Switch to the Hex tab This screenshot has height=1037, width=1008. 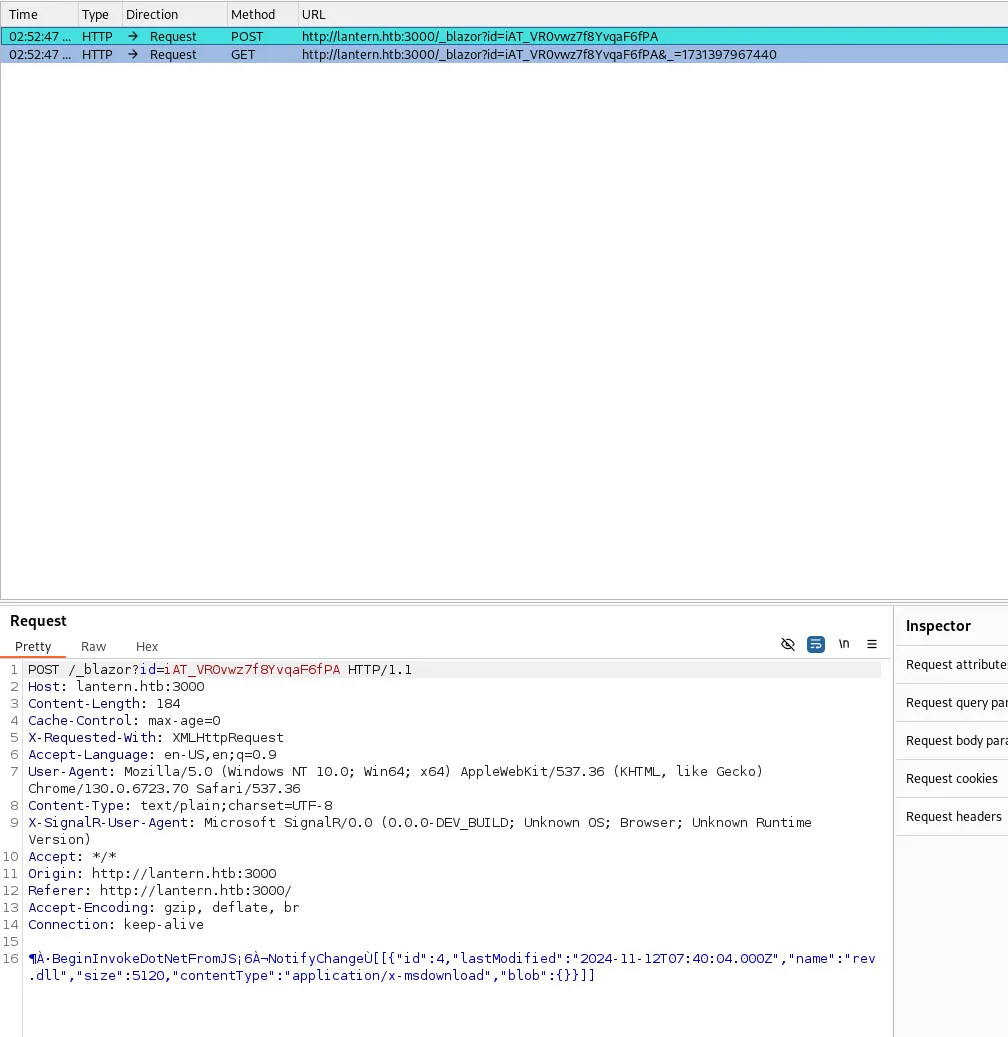[x=147, y=647]
